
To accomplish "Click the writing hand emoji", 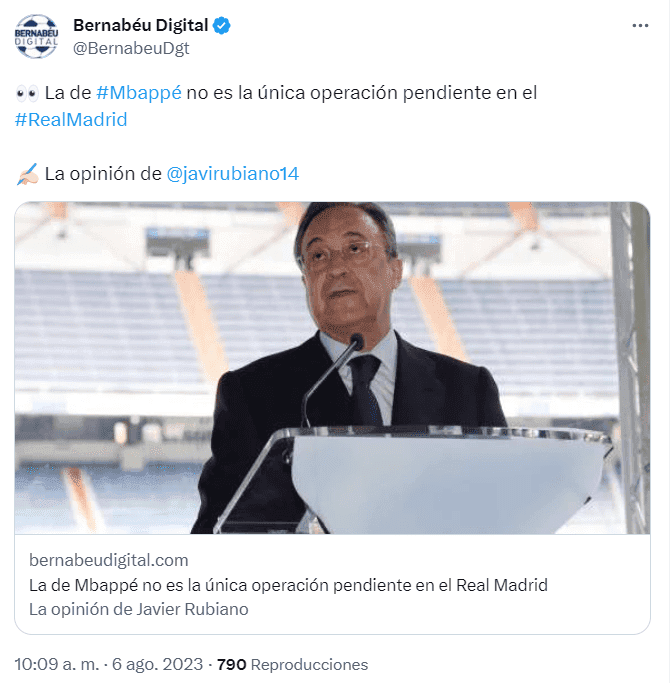I will pyautogui.click(x=27, y=174).
